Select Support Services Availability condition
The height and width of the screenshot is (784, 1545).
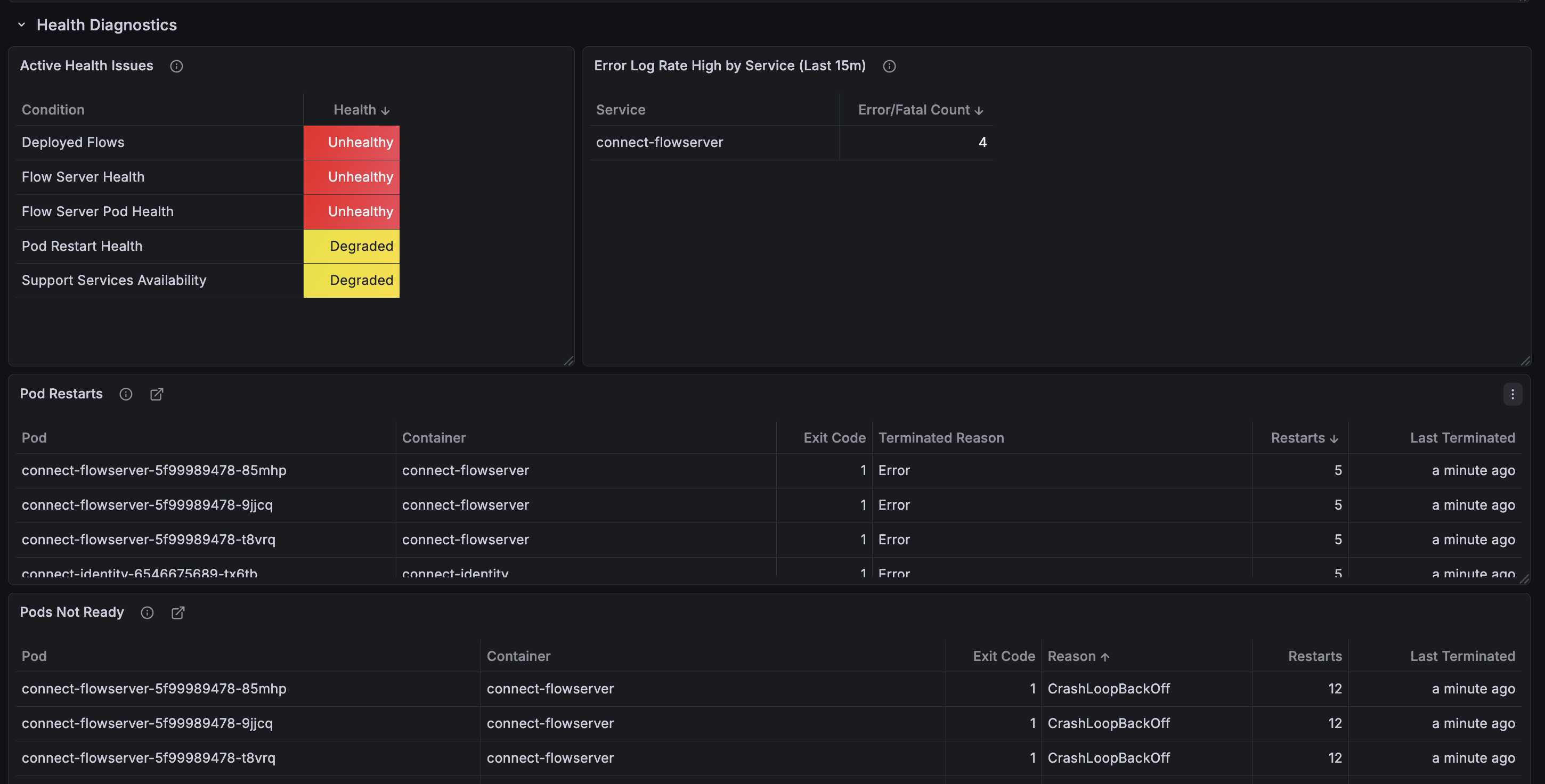(x=114, y=280)
